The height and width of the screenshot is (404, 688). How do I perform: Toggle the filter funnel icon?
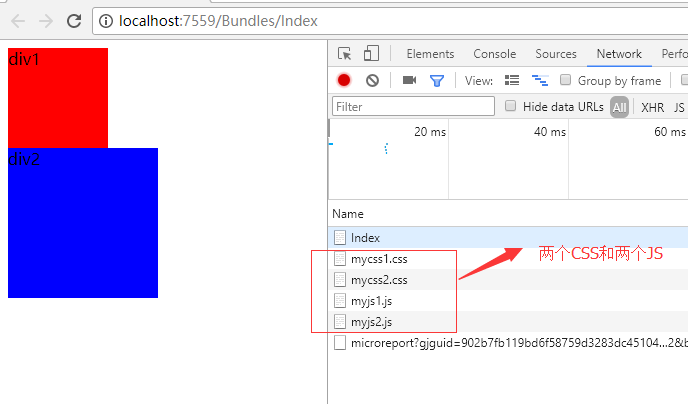437,81
